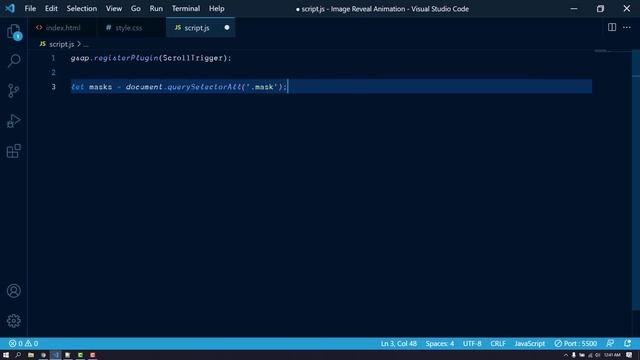
Task: Click on 'document' in line 3
Action: [144, 87]
